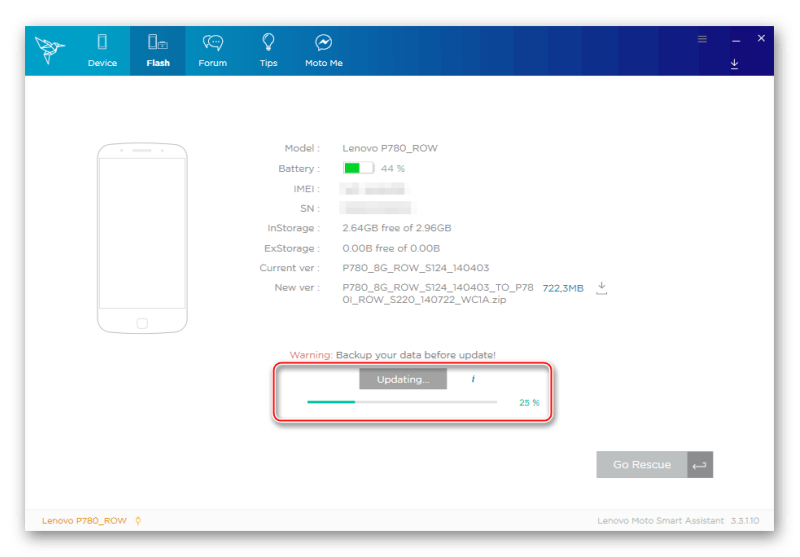Open the Forum tab
Image resolution: width=800 pixels, height=557 pixels.
(213, 50)
